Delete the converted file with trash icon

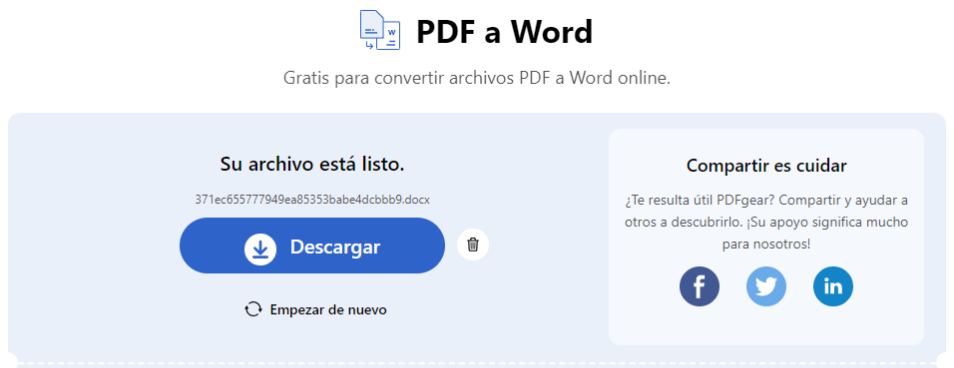[473, 245]
